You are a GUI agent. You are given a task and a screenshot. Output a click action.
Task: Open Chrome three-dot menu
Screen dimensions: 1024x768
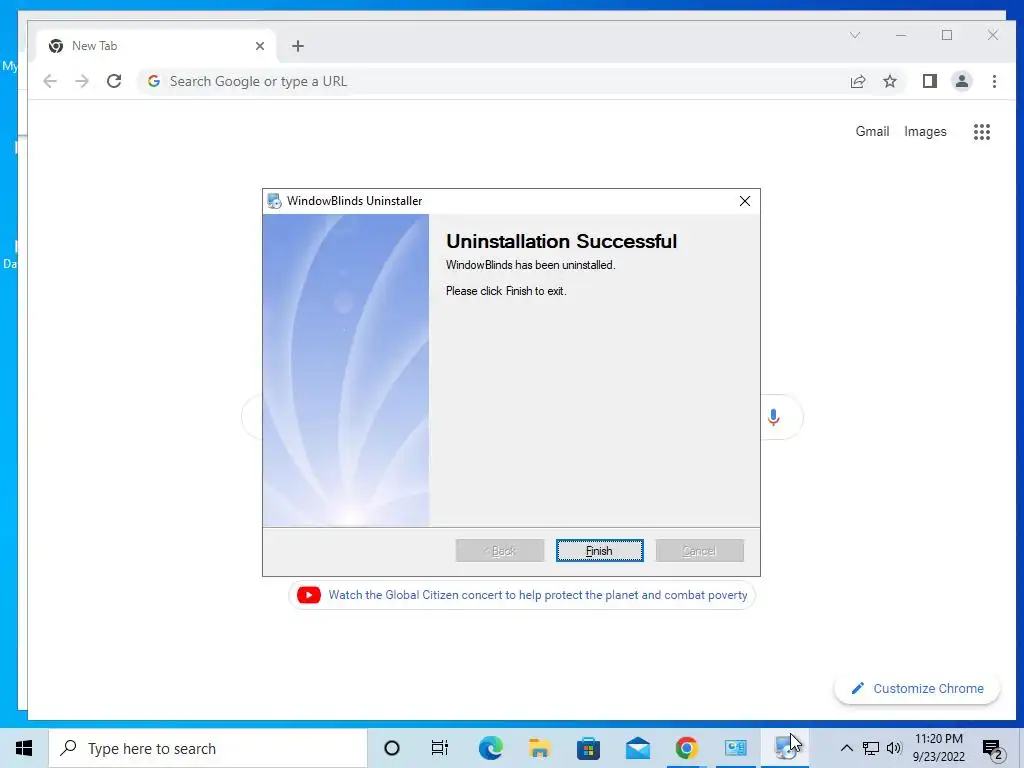[994, 81]
